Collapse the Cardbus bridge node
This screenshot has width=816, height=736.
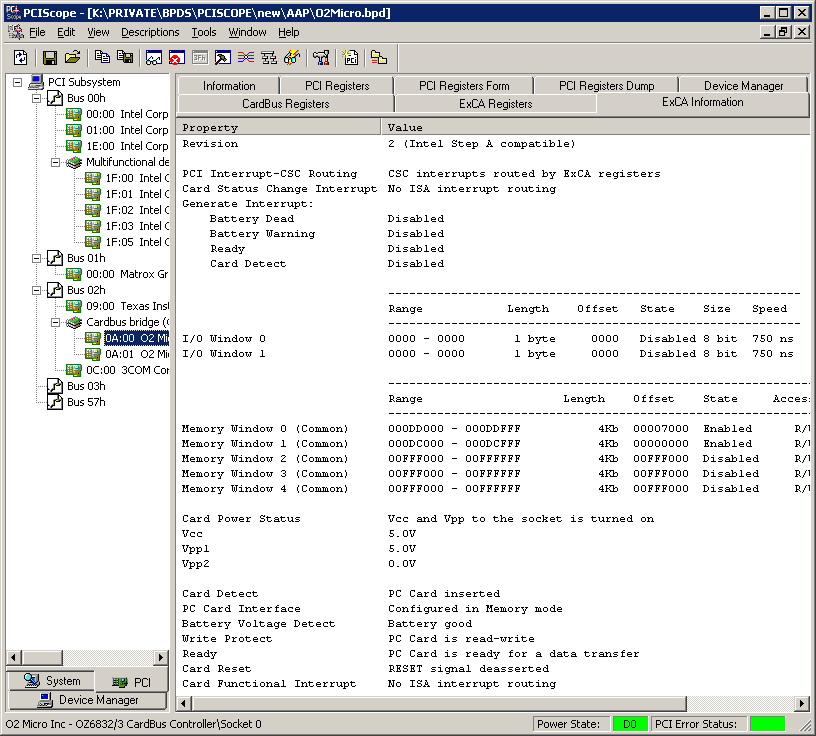click(x=57, y=322)
